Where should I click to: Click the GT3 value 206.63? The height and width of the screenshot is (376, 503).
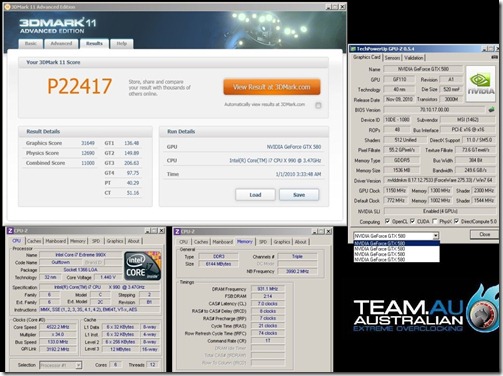tap(132, 163)
